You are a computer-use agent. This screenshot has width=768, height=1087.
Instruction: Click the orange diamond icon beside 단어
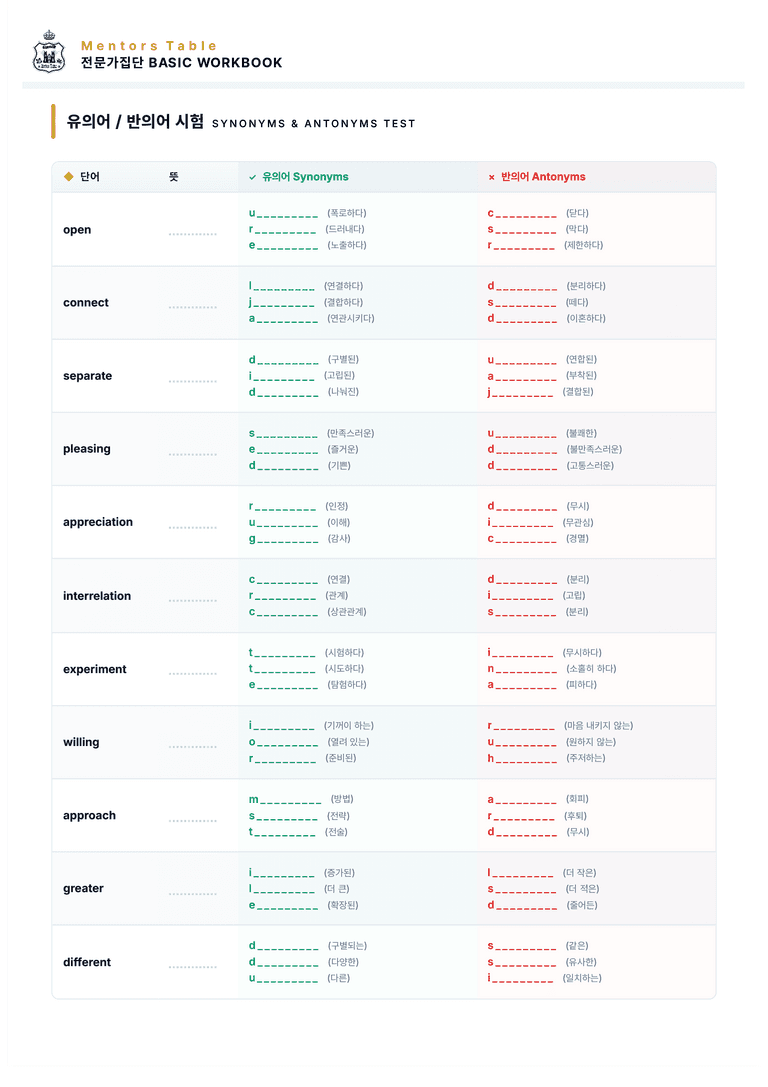69,177
